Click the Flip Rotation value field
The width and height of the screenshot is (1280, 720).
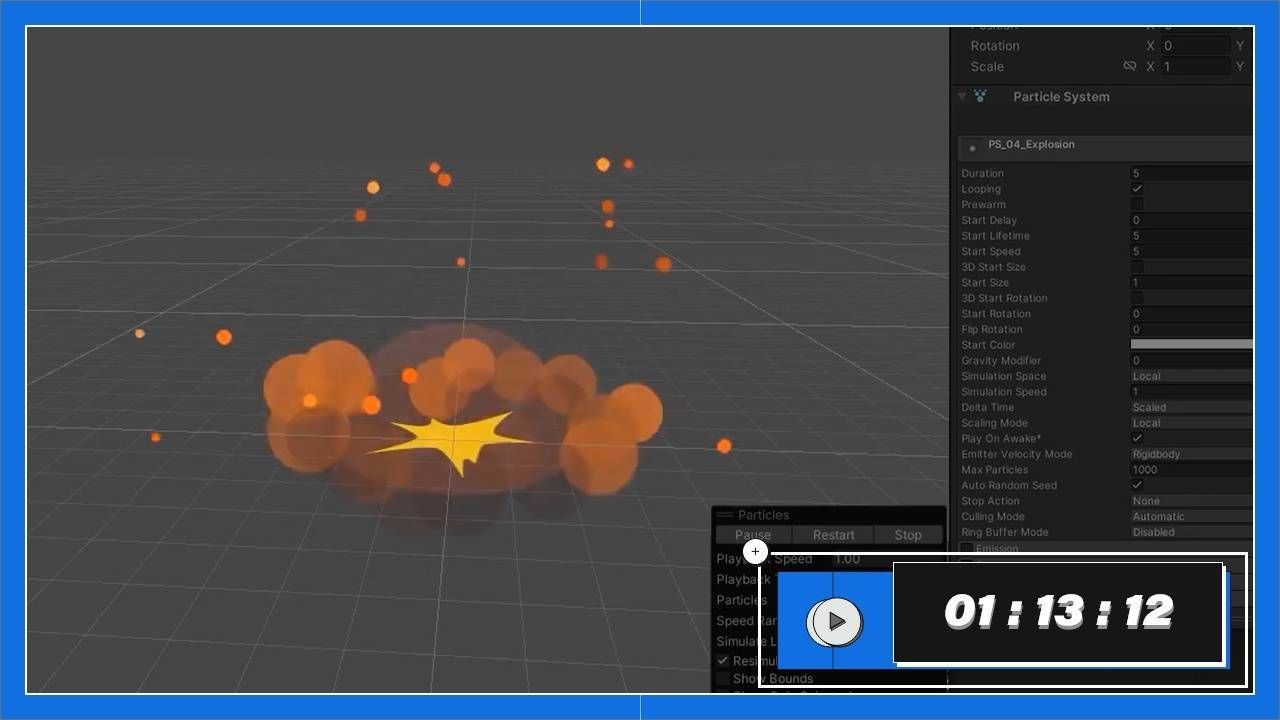[x=1191, y=329]
